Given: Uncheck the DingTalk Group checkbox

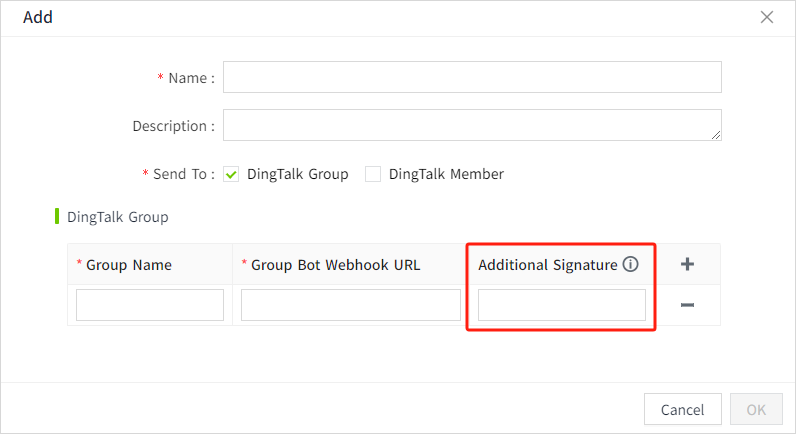Looking at the screenshot, I should tap(231, 174).
